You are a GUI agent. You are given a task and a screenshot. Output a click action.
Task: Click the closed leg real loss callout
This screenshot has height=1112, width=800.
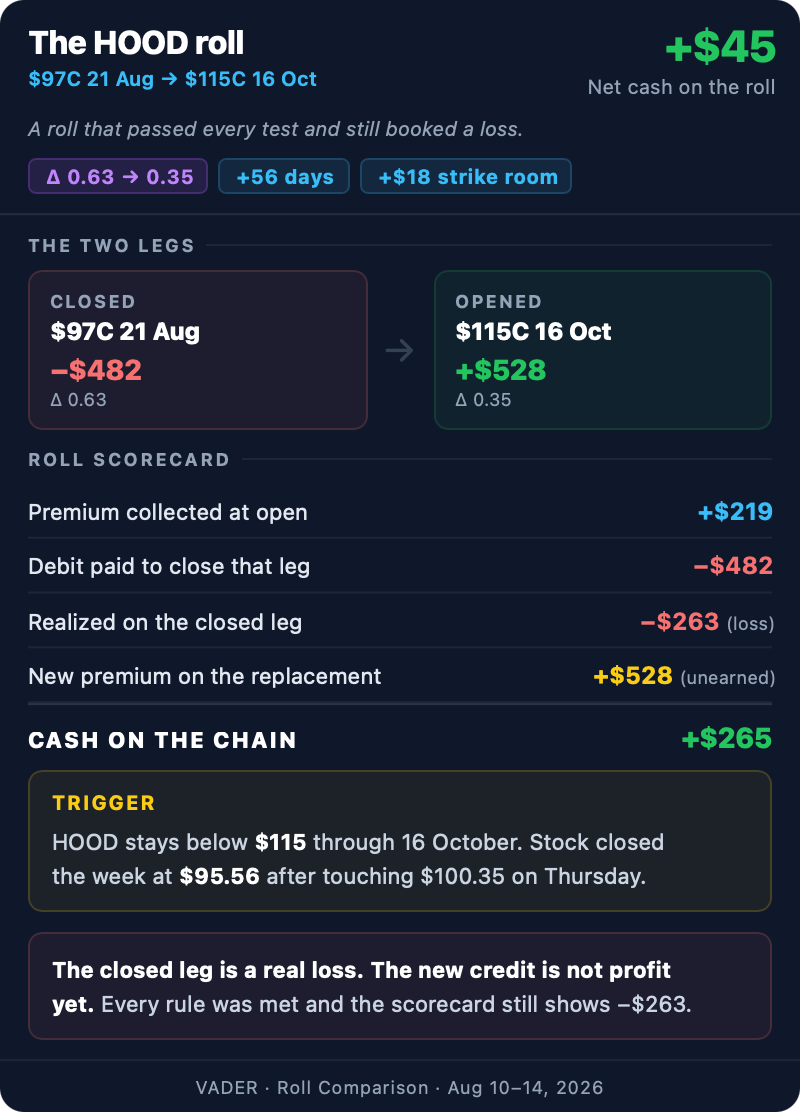point(400,986)
